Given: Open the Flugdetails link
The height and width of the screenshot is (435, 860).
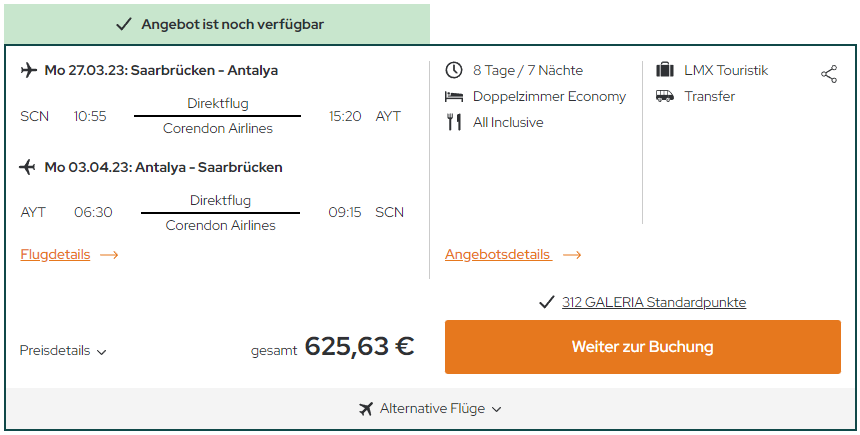Looking at the screenshot, I should tap(55, 255).
